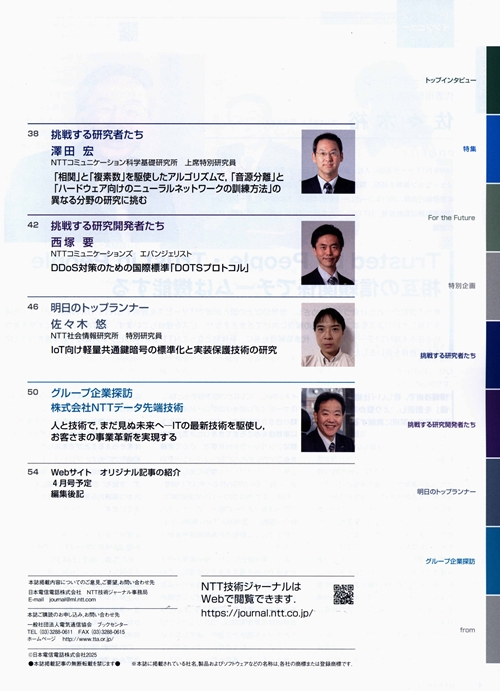Select the 澤田 宏 portrait photo
Image resolution: width=500 pixels, height=691 pixels.
(x=328, y=161)
